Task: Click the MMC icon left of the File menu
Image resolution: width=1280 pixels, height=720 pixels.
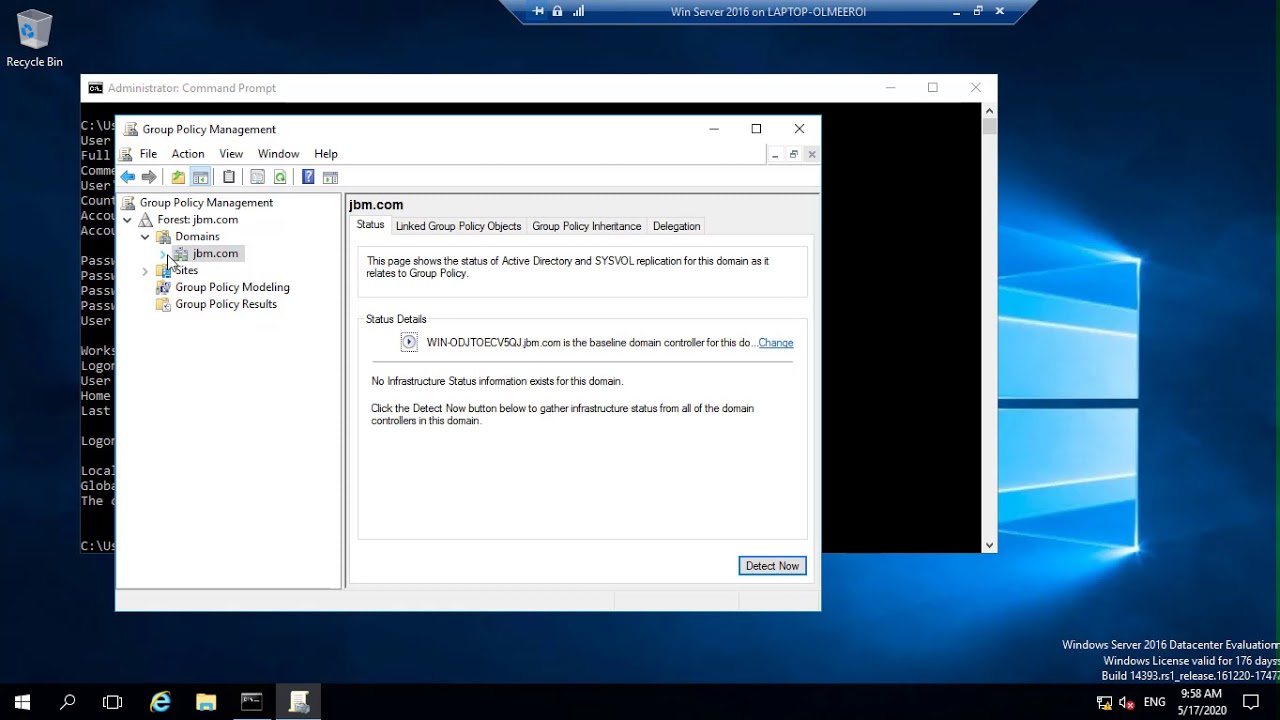Action: tap(126, 154)
